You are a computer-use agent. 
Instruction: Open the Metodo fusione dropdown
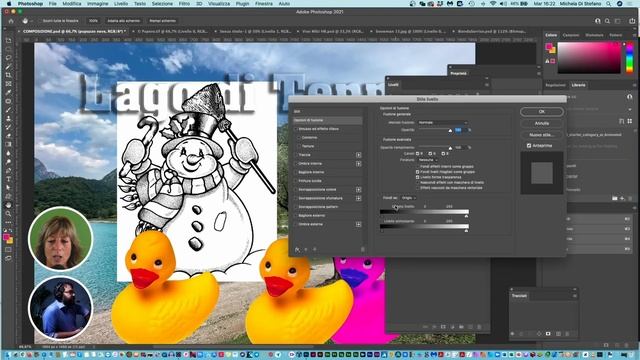(442, 122)
